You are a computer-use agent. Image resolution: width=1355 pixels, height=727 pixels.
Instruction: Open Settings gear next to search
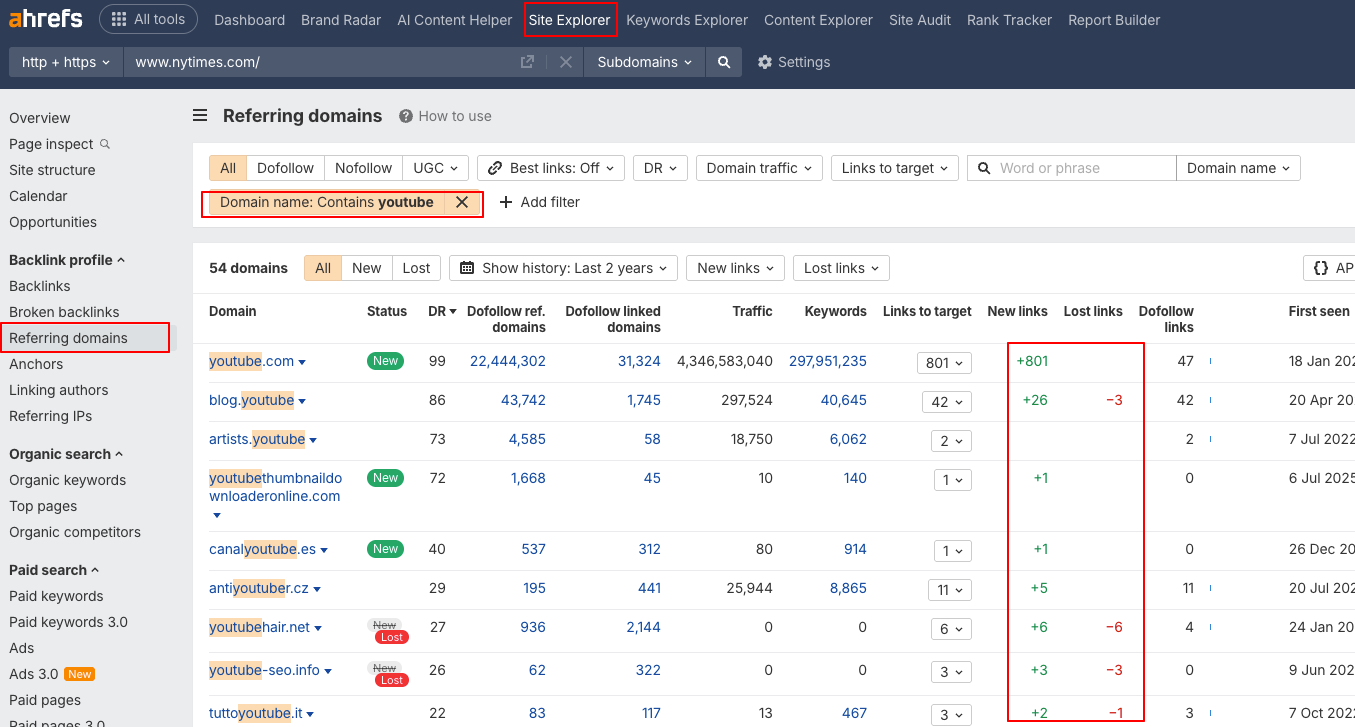[794, 62]
